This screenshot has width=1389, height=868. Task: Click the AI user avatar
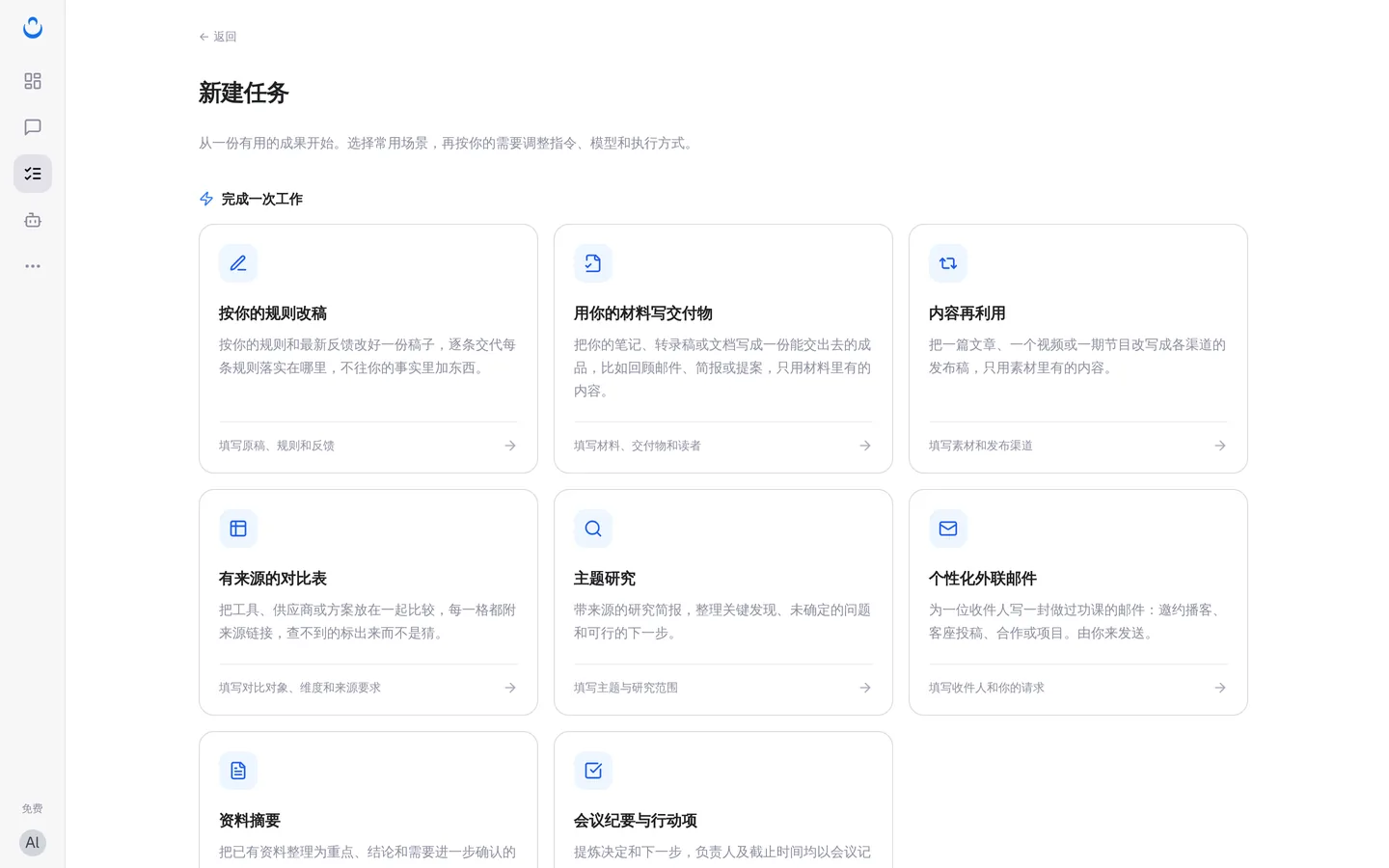(33, 843)
